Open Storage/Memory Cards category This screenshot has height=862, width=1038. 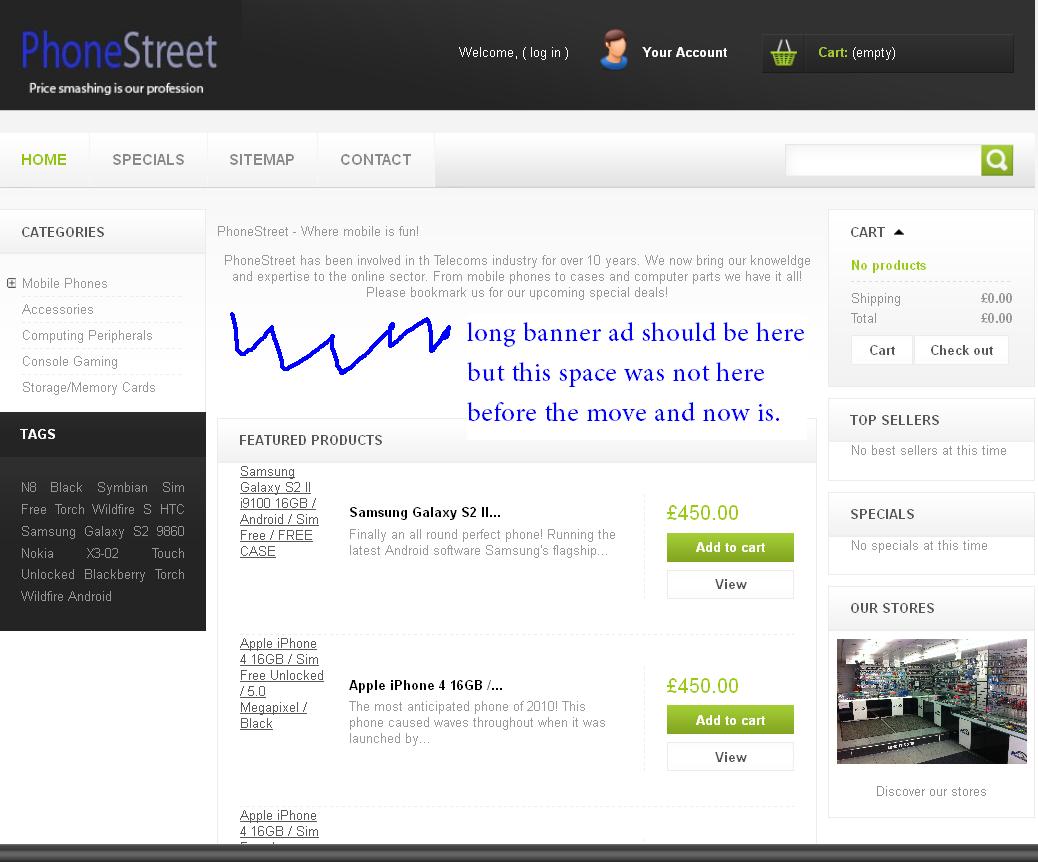89,387
